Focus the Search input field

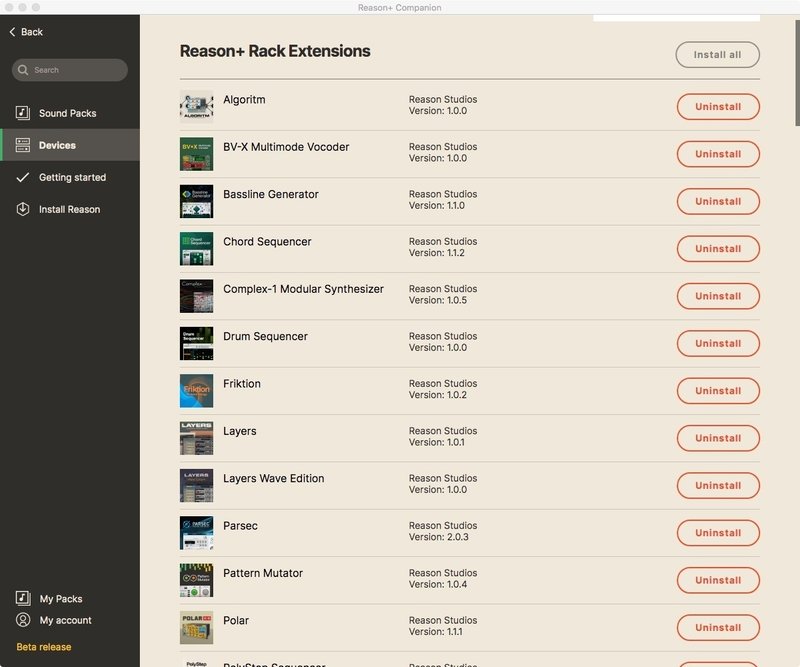tap(70, 70)
